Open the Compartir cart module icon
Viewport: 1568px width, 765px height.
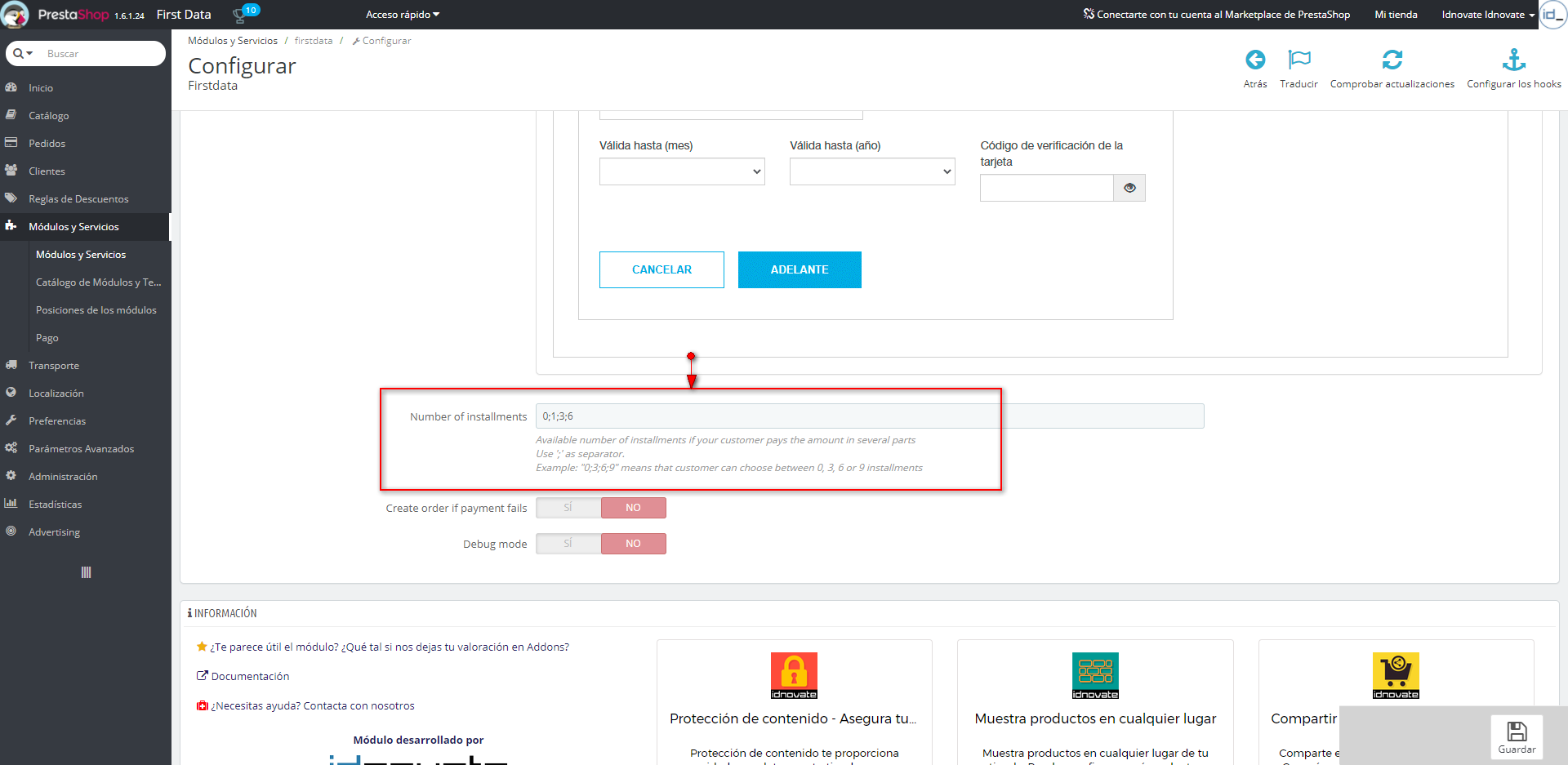1396,676
